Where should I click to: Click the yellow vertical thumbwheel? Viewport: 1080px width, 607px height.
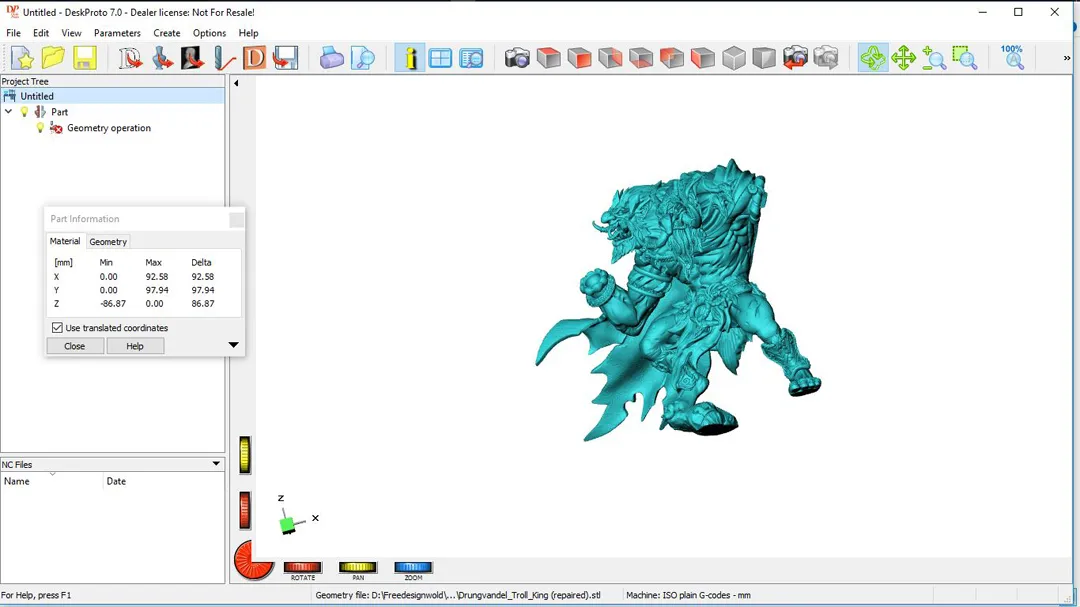click(x=245, y=455)
